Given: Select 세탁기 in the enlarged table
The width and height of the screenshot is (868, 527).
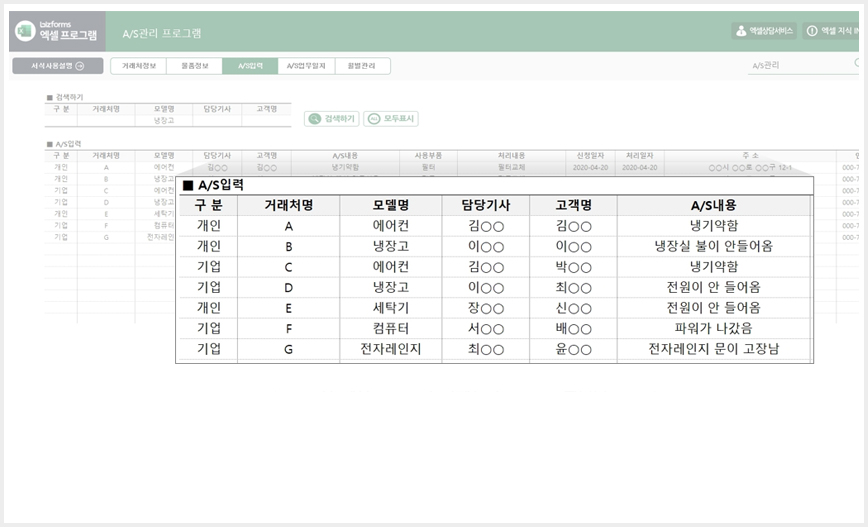Looking at the screenshot, I should pyautogui.click(x=391, y=308).
